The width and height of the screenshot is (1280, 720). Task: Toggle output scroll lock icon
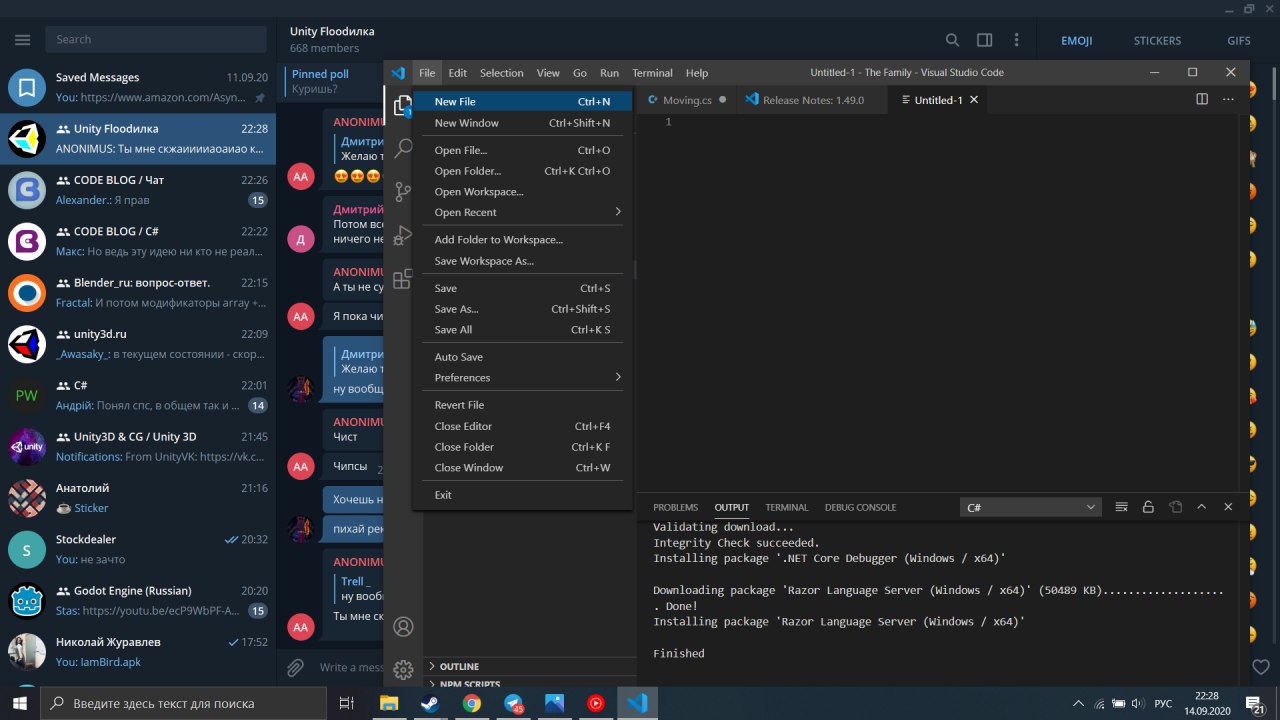(1148, 507)
